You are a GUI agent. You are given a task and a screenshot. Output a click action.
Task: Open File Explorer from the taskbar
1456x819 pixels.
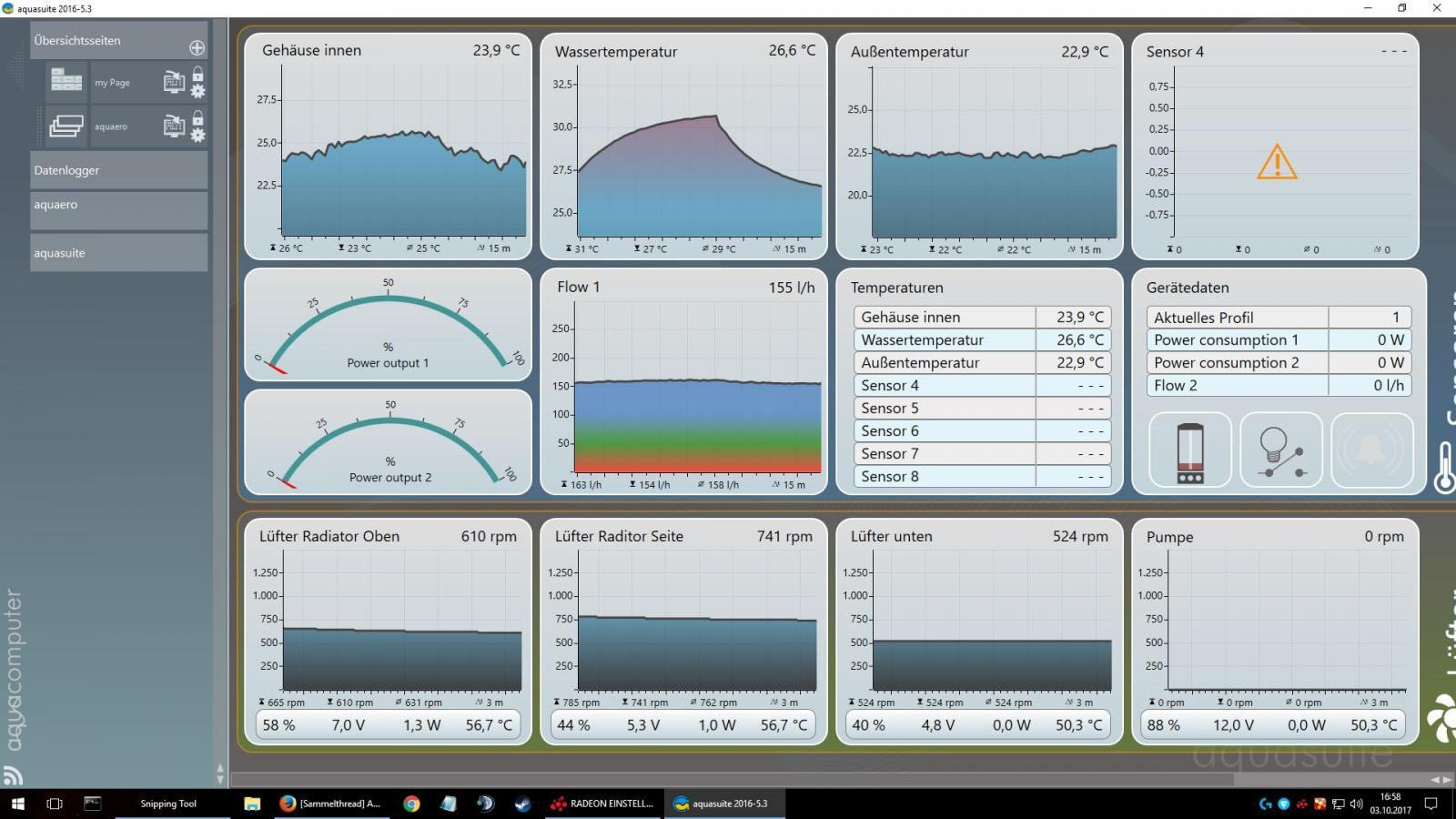pyautogui.click(x=252, y=804)
